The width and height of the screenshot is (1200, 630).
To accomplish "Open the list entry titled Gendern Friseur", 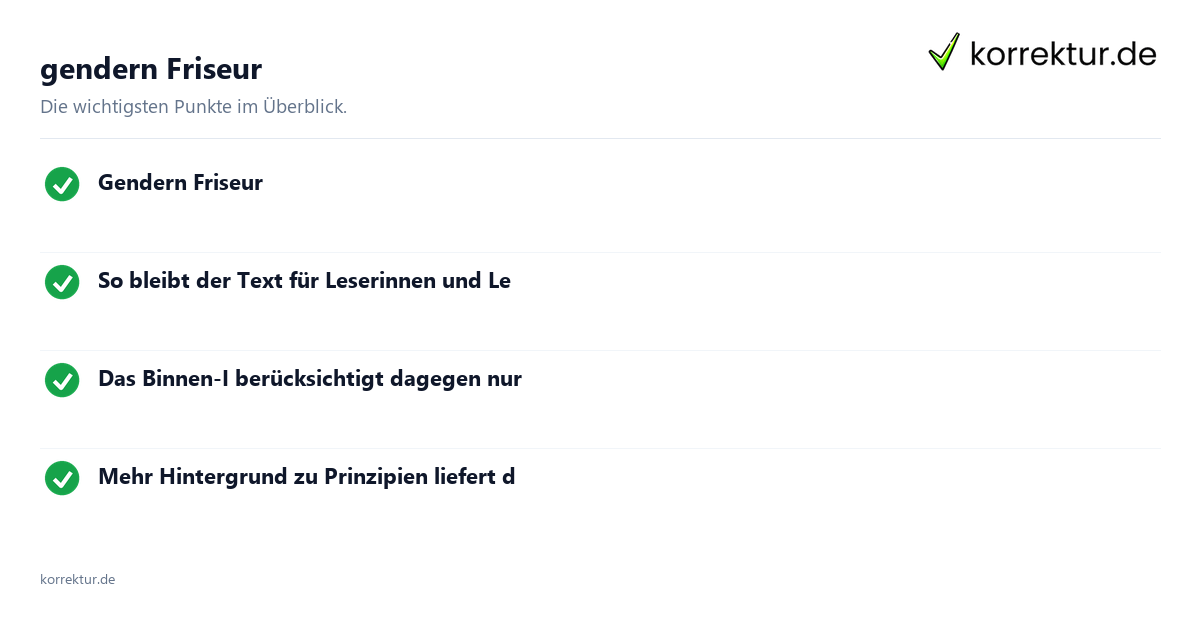I will (180, 183).
